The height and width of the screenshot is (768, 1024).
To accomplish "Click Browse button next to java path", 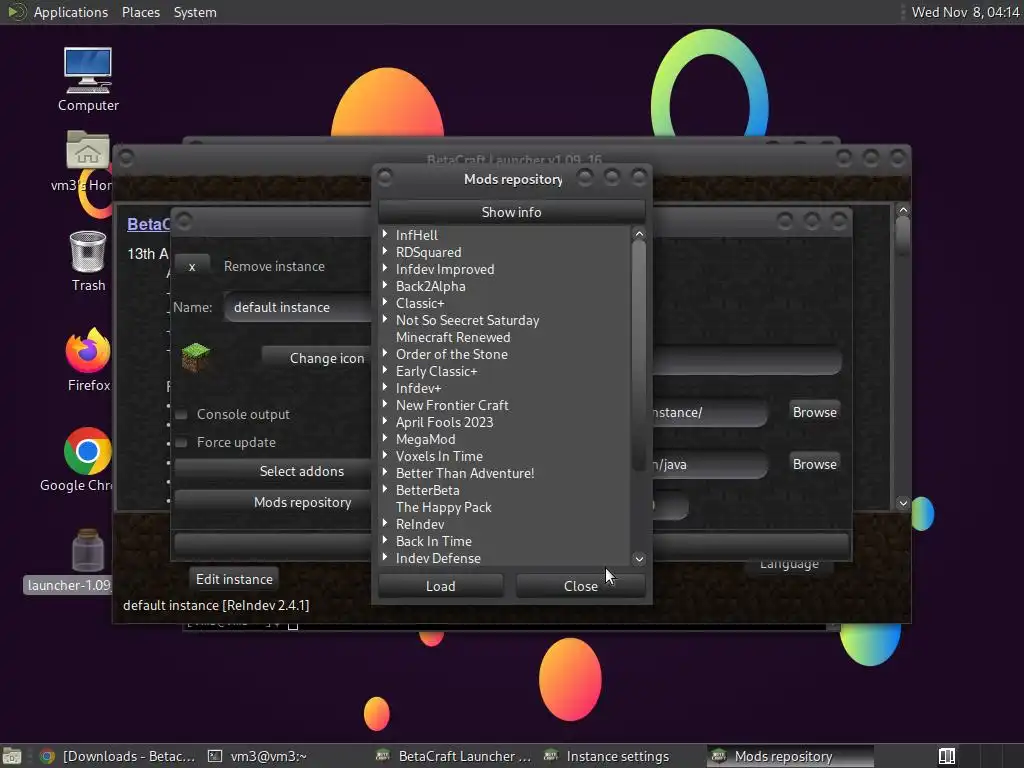I will tap(814, 464).
